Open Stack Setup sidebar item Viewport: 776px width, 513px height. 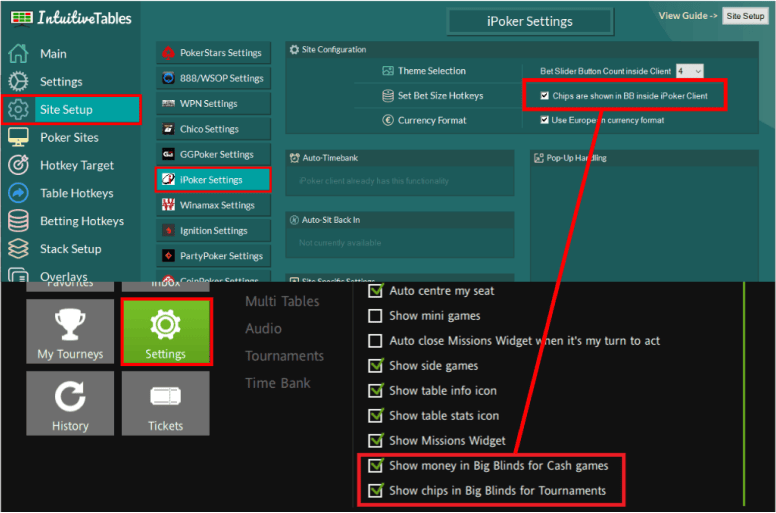[x=71, y=249]
